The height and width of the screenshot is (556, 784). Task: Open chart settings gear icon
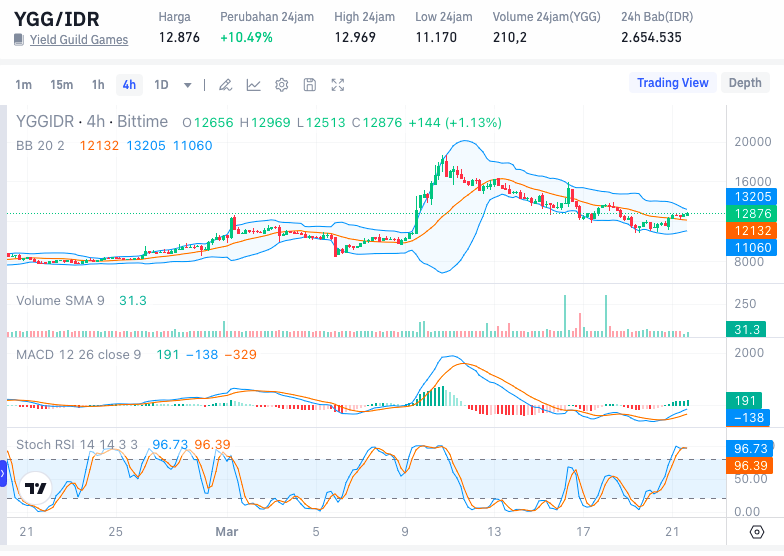pyautogui.click(x=282, y=85)
